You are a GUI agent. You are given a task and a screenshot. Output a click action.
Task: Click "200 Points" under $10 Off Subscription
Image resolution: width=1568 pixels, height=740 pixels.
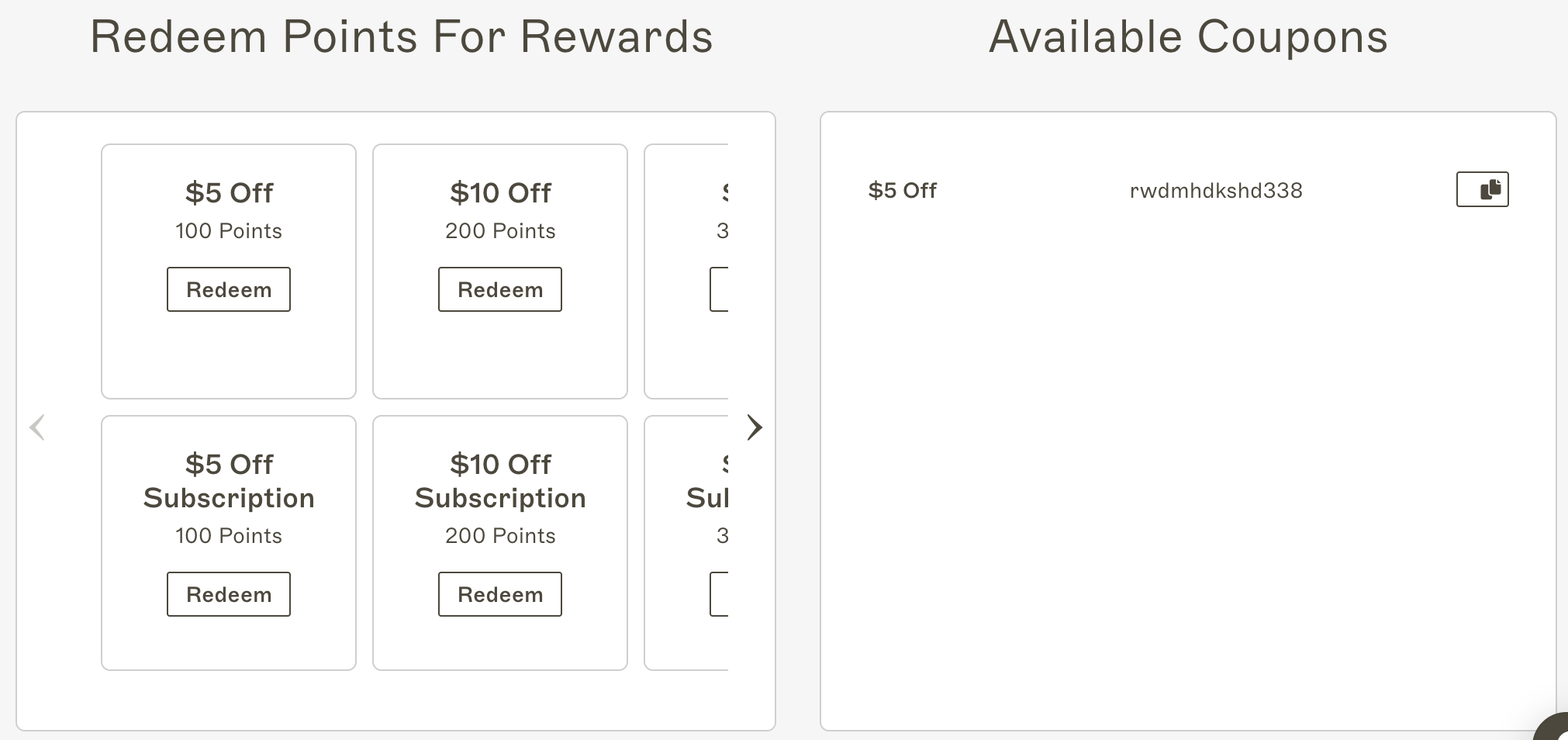[x=500, y=536]
